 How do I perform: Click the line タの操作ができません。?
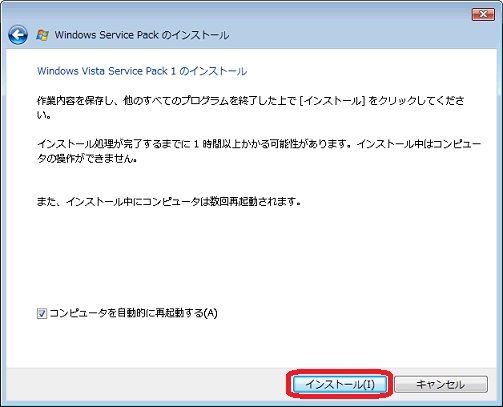coord(87,158)
